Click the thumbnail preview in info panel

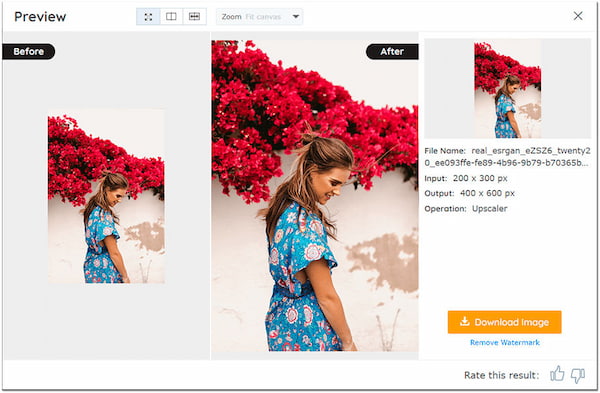click(x=507, y=90)
